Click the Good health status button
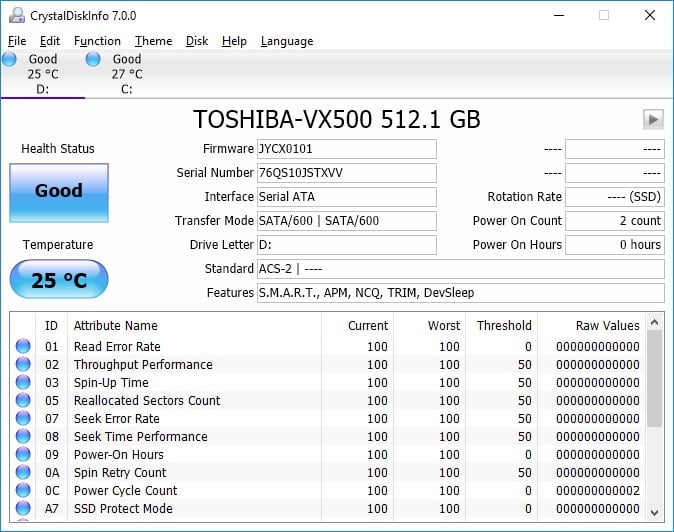674x532 pixels. 59,193
